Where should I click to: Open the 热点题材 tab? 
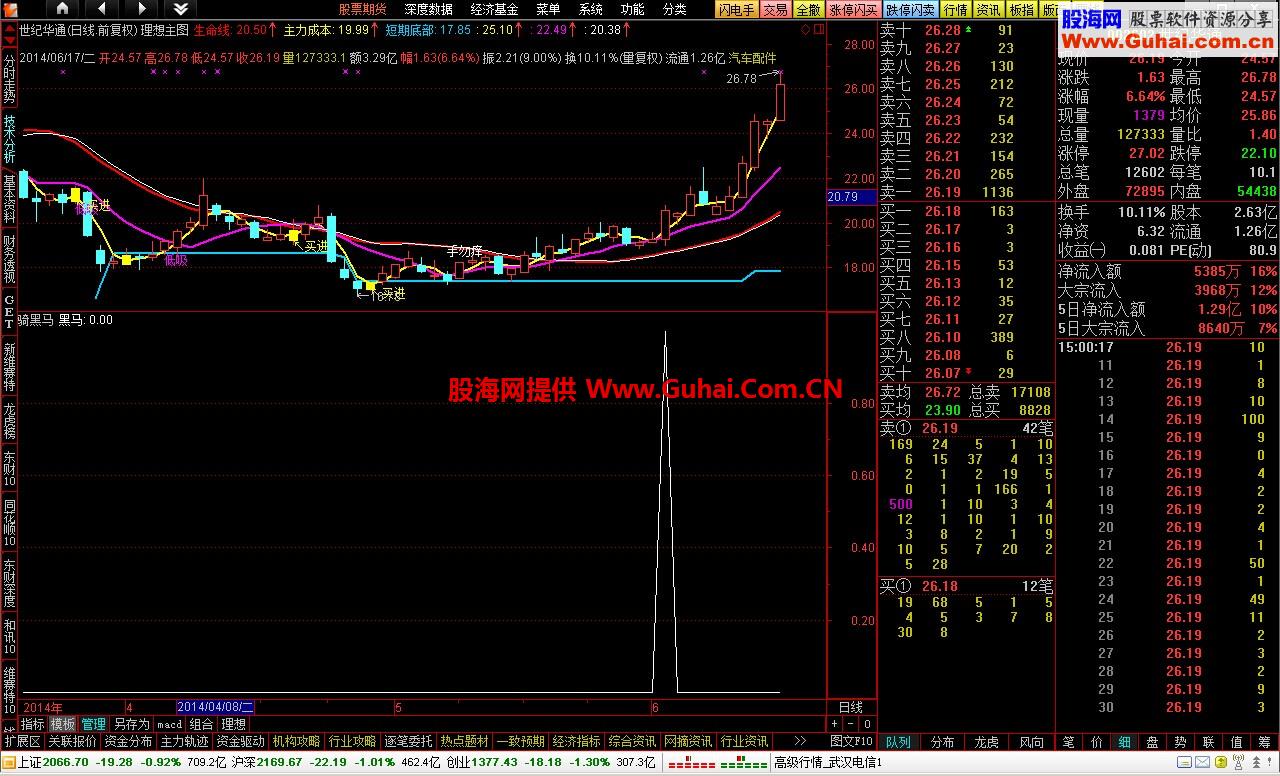click(464, 741)
